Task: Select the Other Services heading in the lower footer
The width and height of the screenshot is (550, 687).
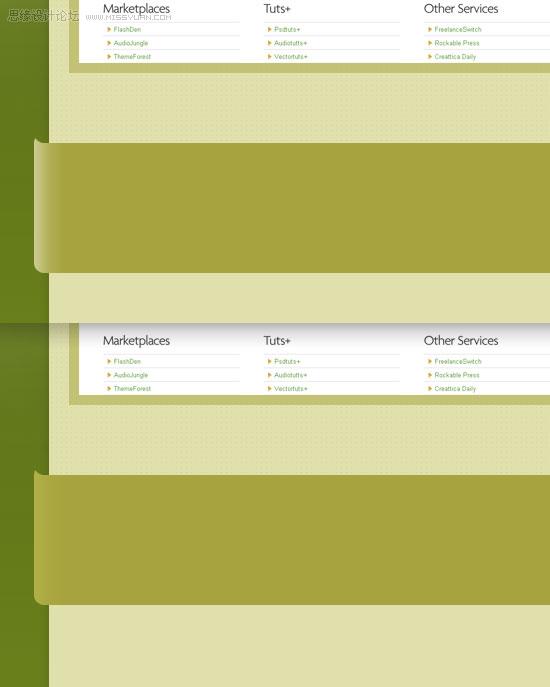Action: pyautogui.click(x=461, y=340)
